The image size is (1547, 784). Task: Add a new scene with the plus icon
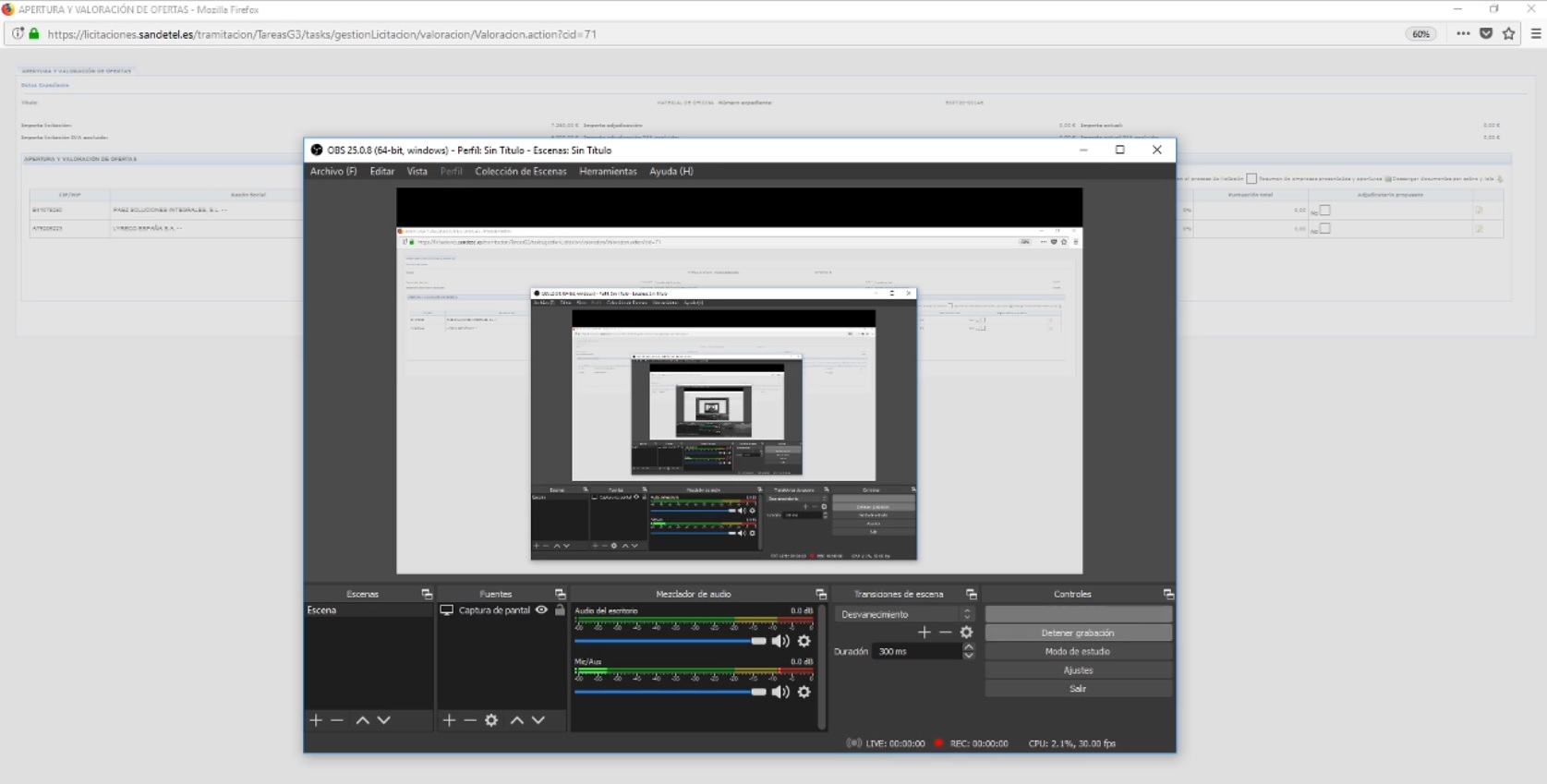click(316, 720)
